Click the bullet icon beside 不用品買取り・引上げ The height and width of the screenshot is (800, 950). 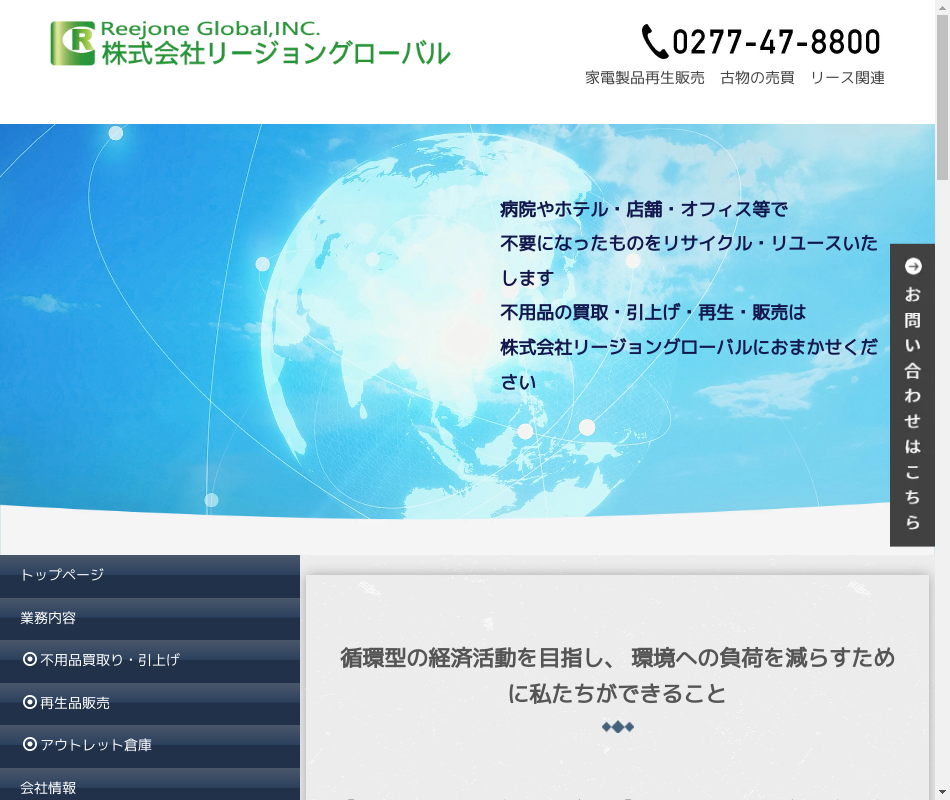[x=30, y=659]
